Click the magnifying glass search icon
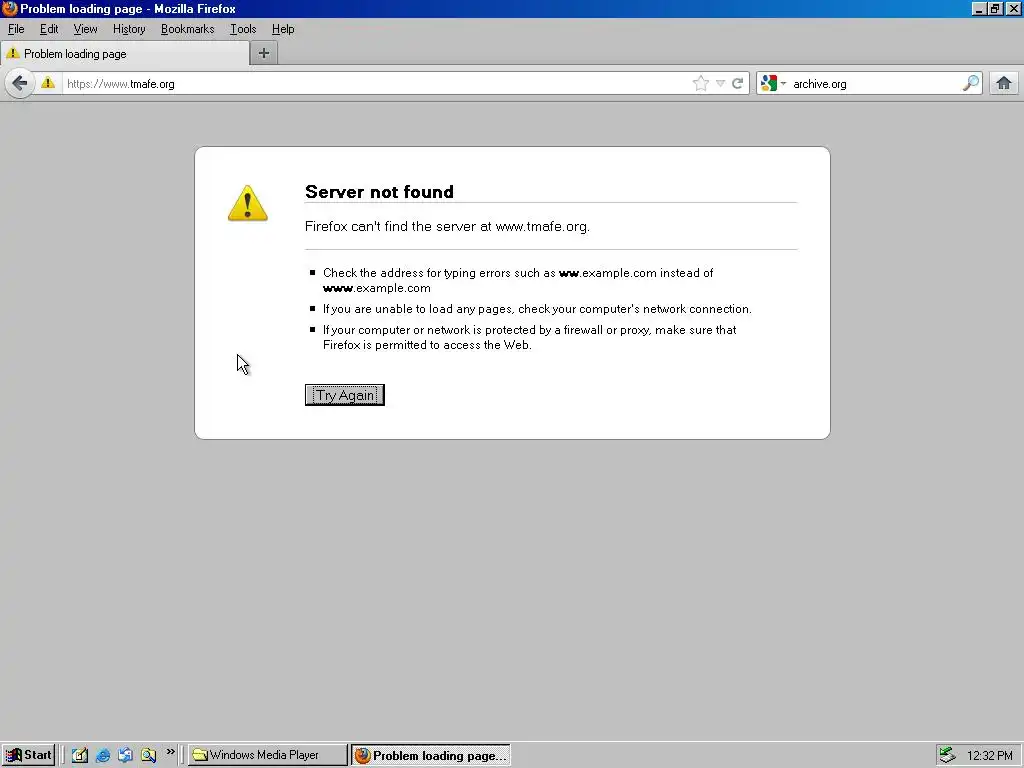 (x=970, y=83)
